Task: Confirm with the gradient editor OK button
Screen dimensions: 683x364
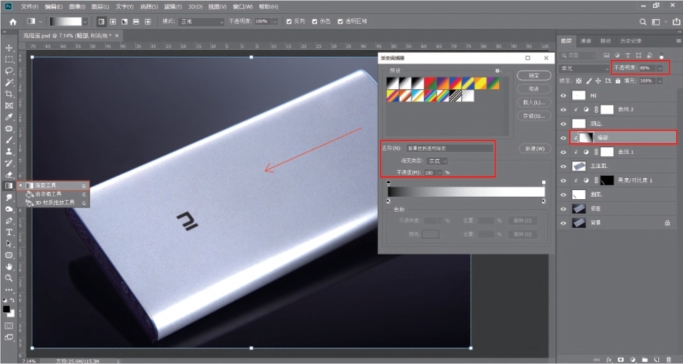Action: [x=534, y=75]
